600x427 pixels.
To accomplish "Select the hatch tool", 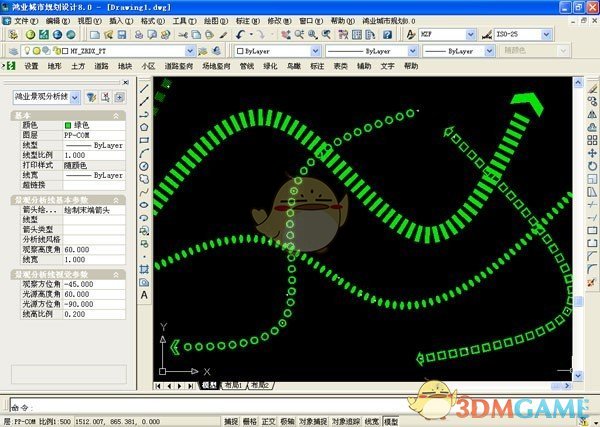I will tap(144, 269).
